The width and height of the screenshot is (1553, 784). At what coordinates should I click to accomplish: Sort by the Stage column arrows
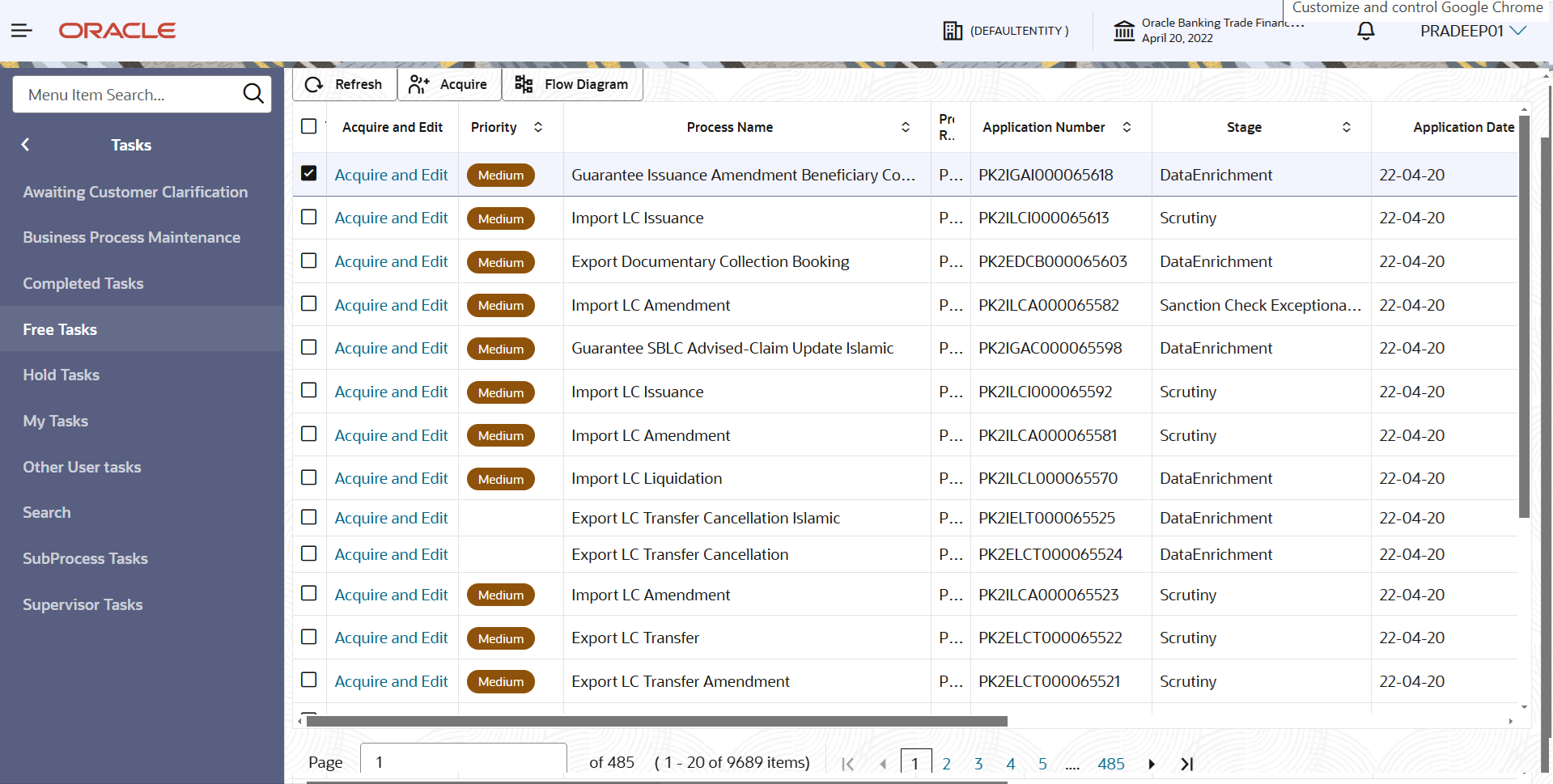(1347, 127)
